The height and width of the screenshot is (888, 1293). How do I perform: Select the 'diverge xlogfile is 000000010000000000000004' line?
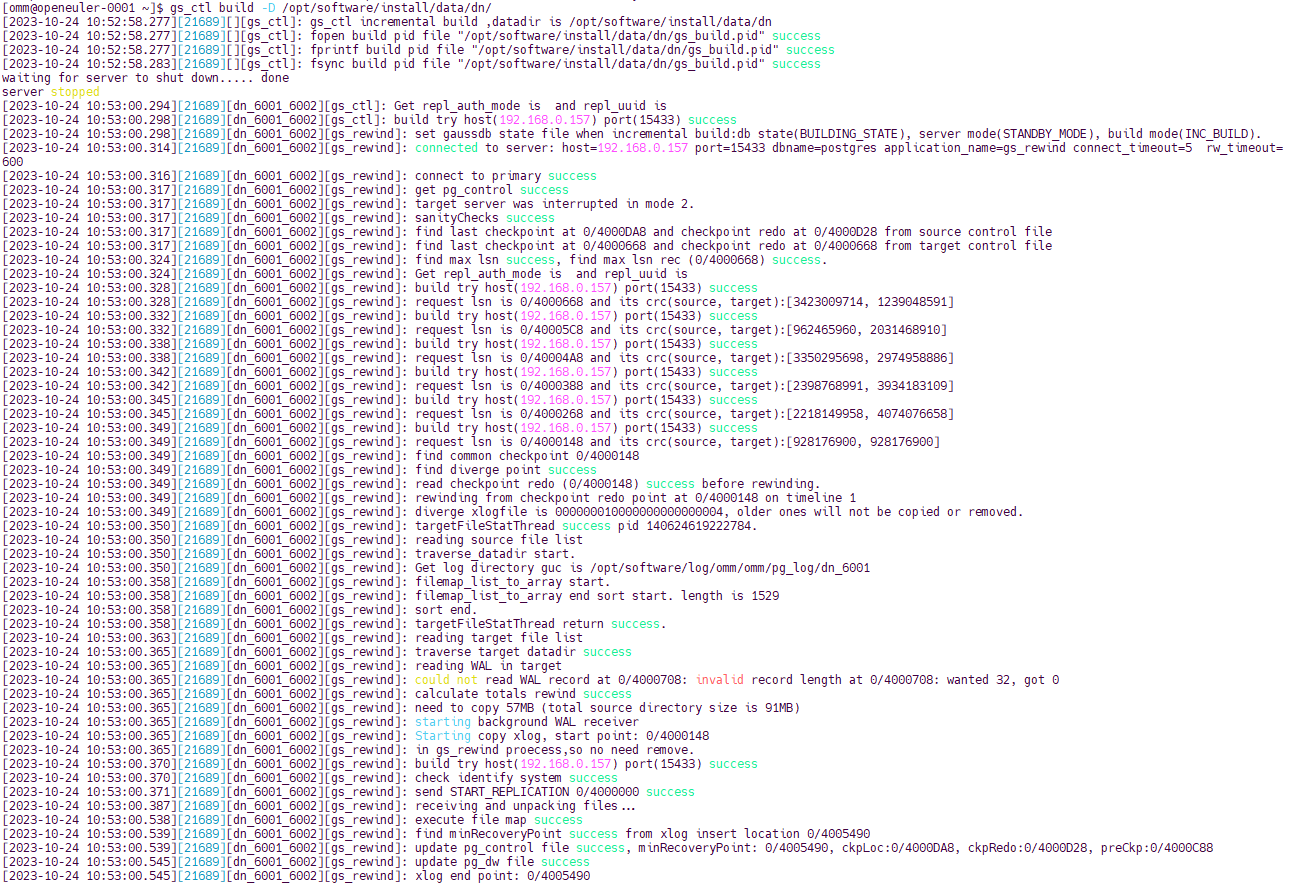(513, 511)
